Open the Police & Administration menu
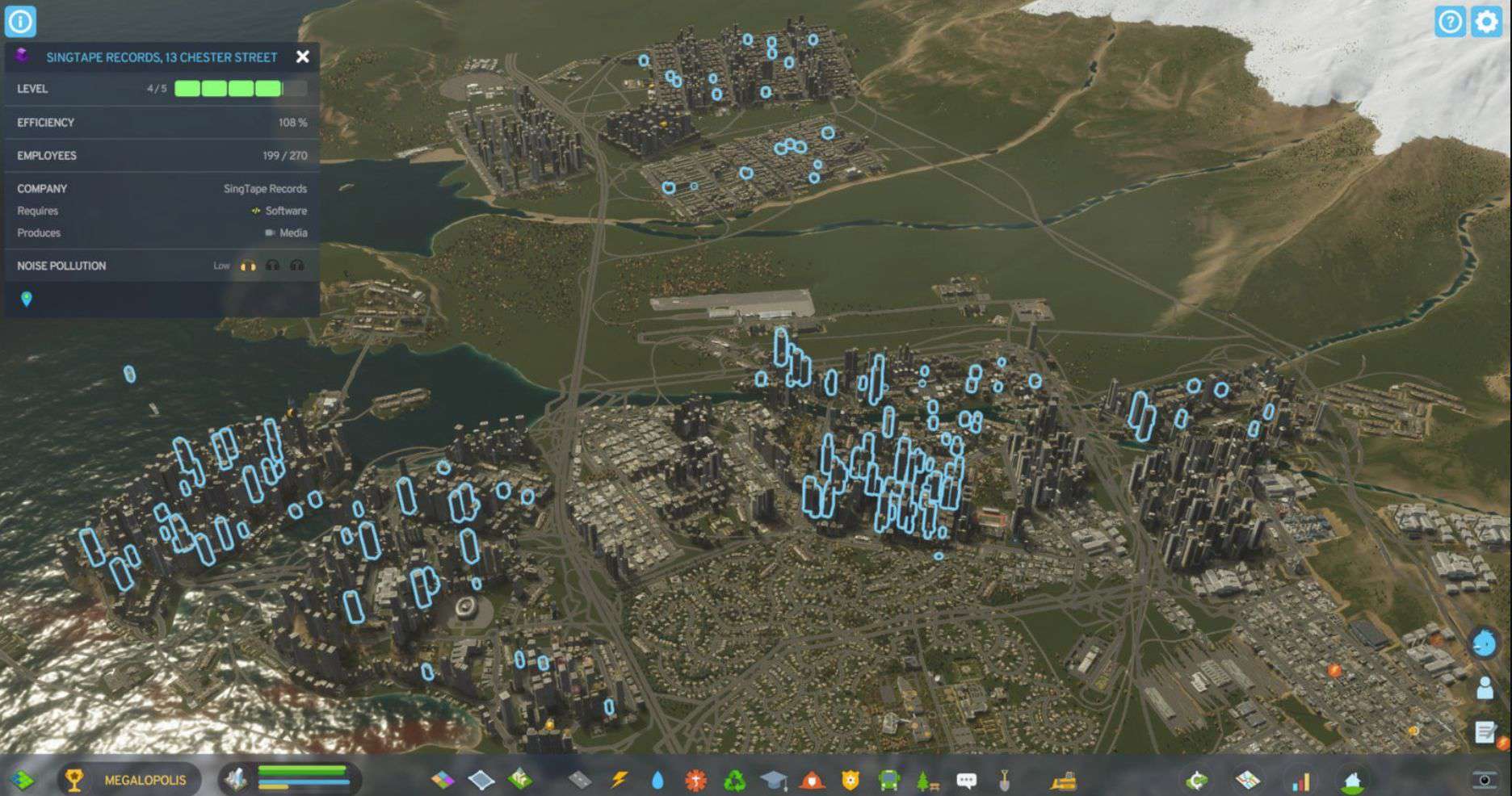Screen dimensions: 1512x796 [850, 780]
